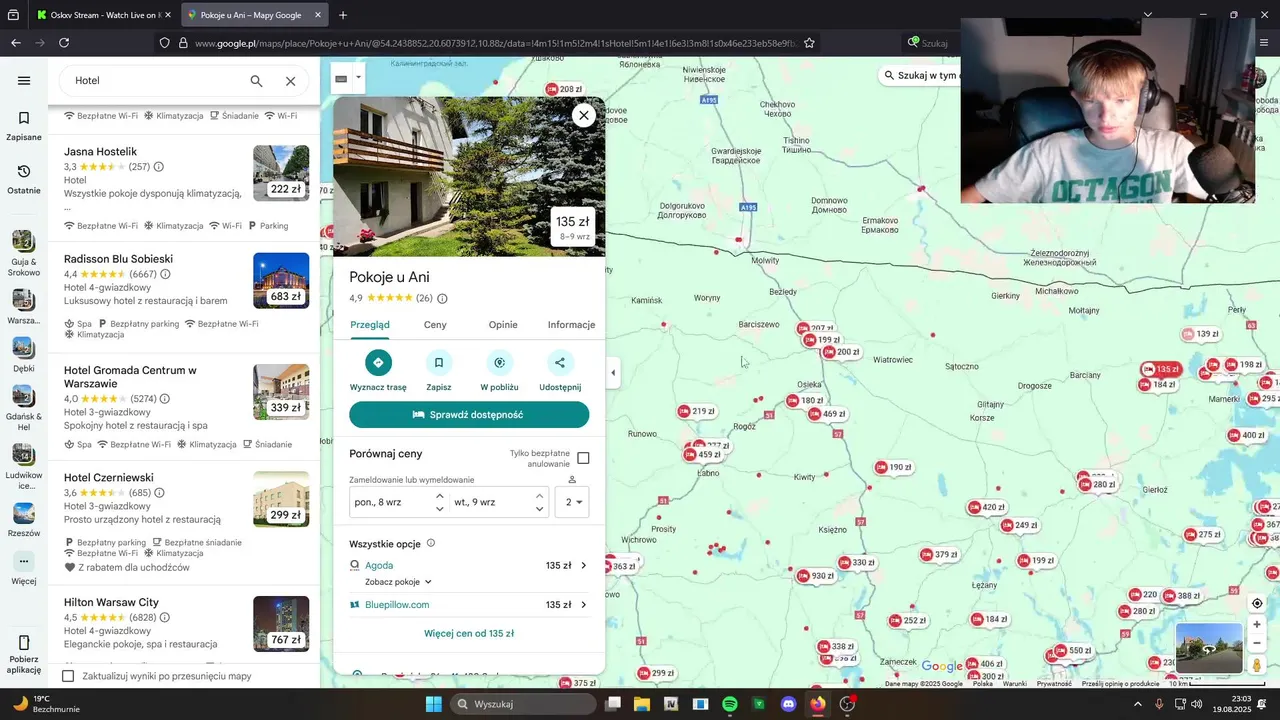Zoom out the map with minus button

point(1257,643)
